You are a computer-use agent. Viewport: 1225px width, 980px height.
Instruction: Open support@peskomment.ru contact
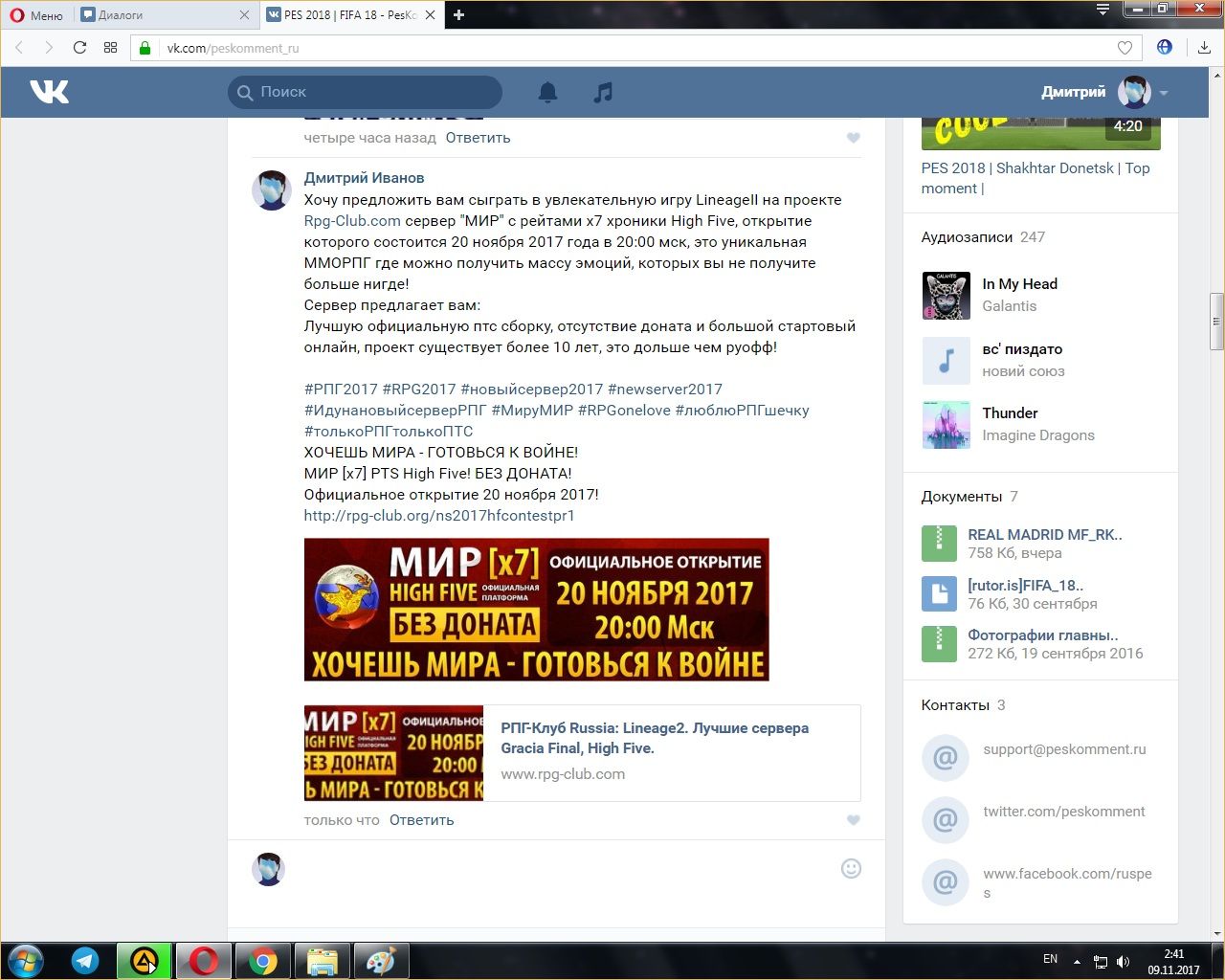[x=1064, y=749]
